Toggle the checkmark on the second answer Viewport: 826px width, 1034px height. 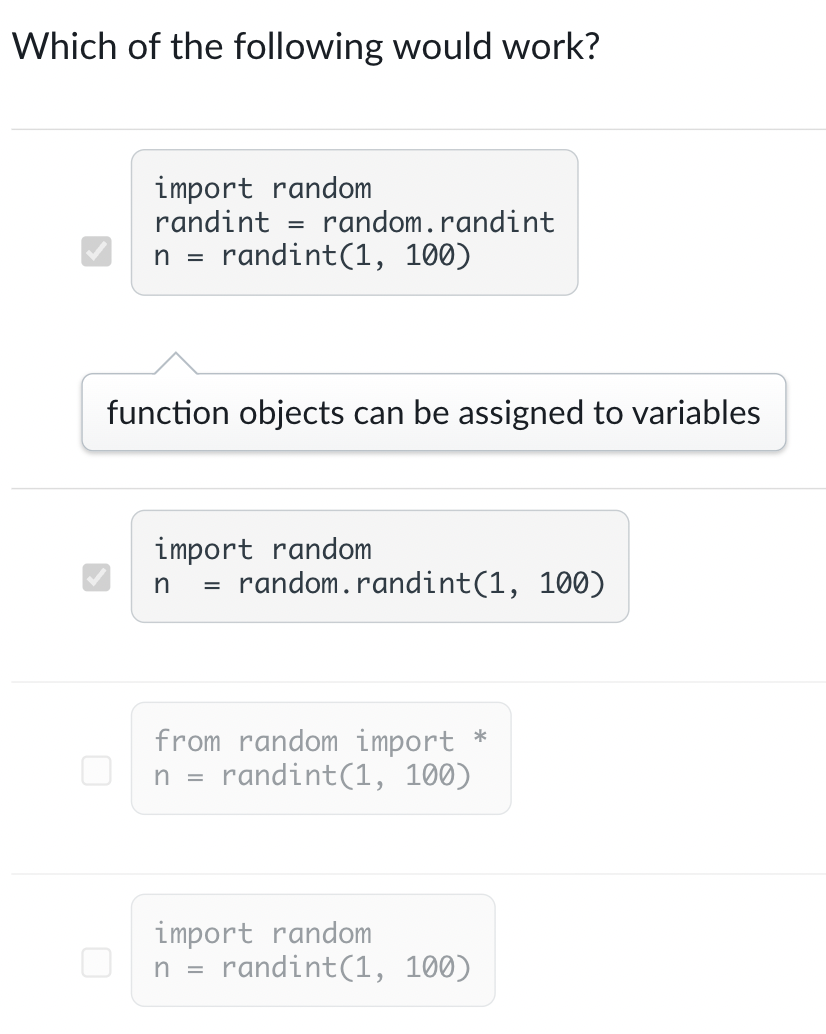point(96,575)
